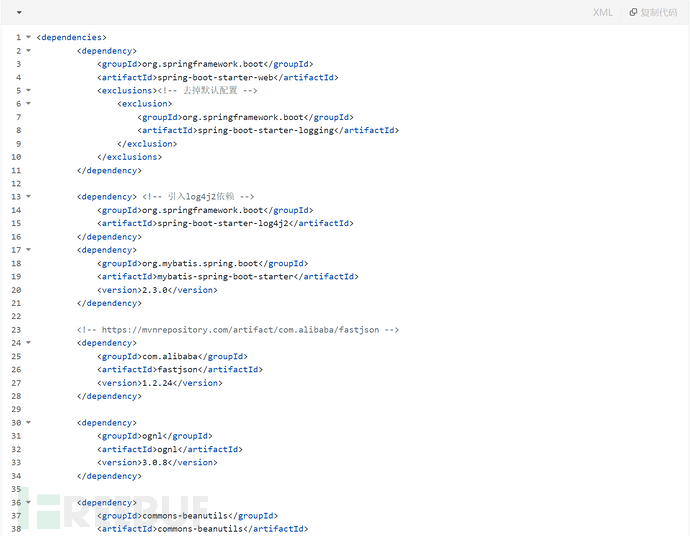Viewport: 690px width, 536px height.
Task: Fold the dependencies root tag at line 1
Action: pos(28,37)
